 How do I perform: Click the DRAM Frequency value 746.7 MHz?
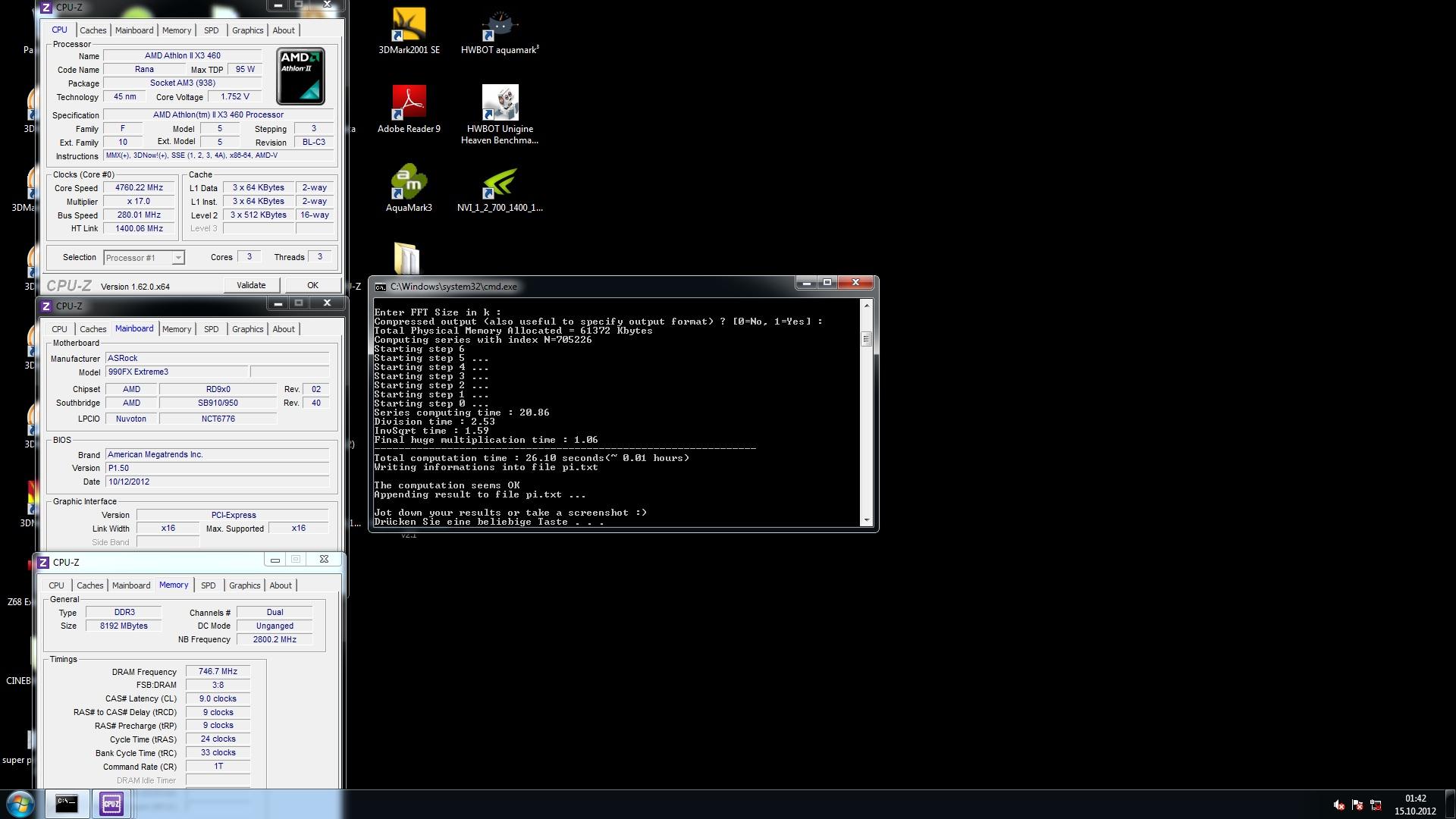coord(218,672)
